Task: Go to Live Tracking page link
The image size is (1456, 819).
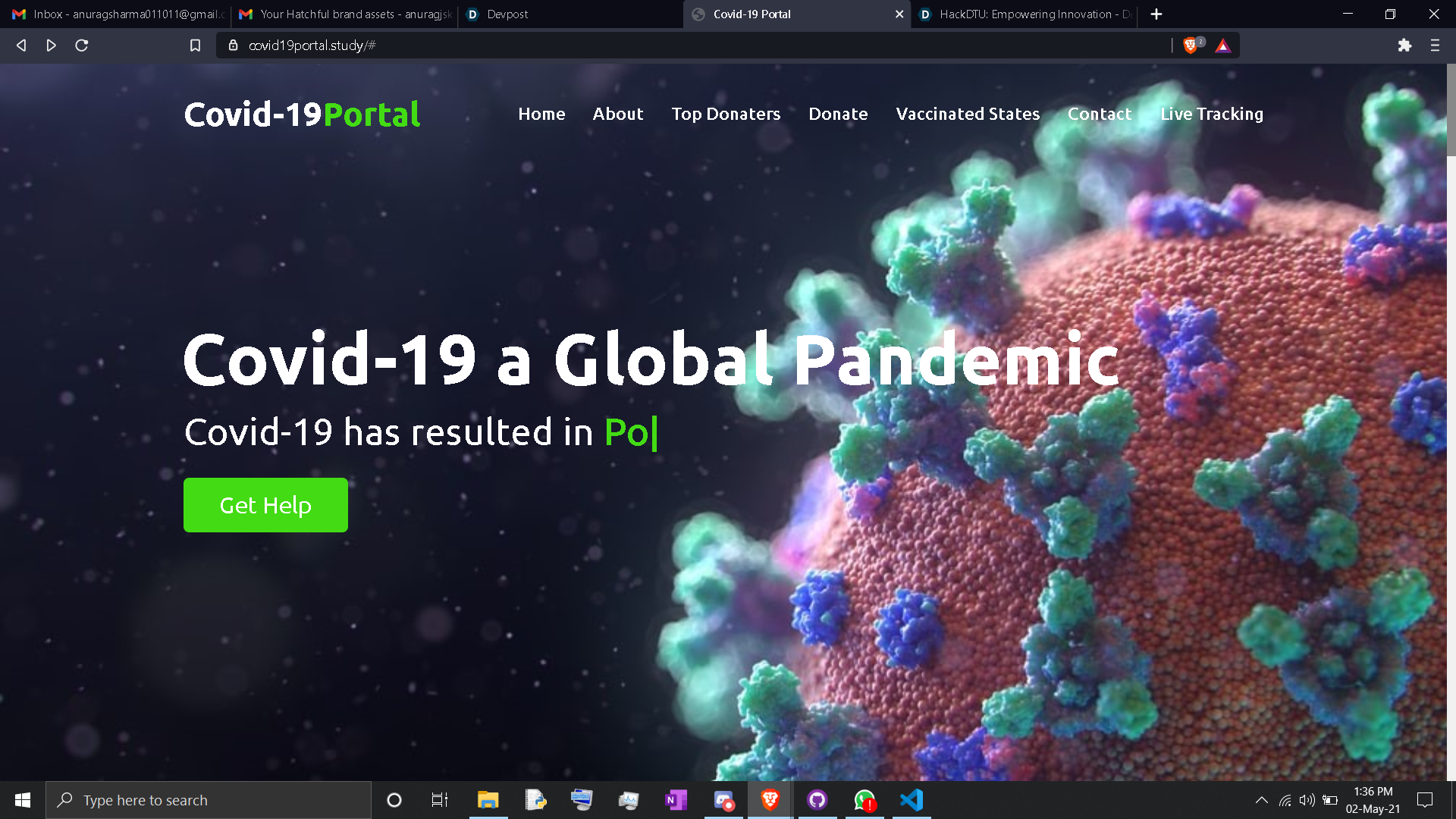Action: [1211, 114]
